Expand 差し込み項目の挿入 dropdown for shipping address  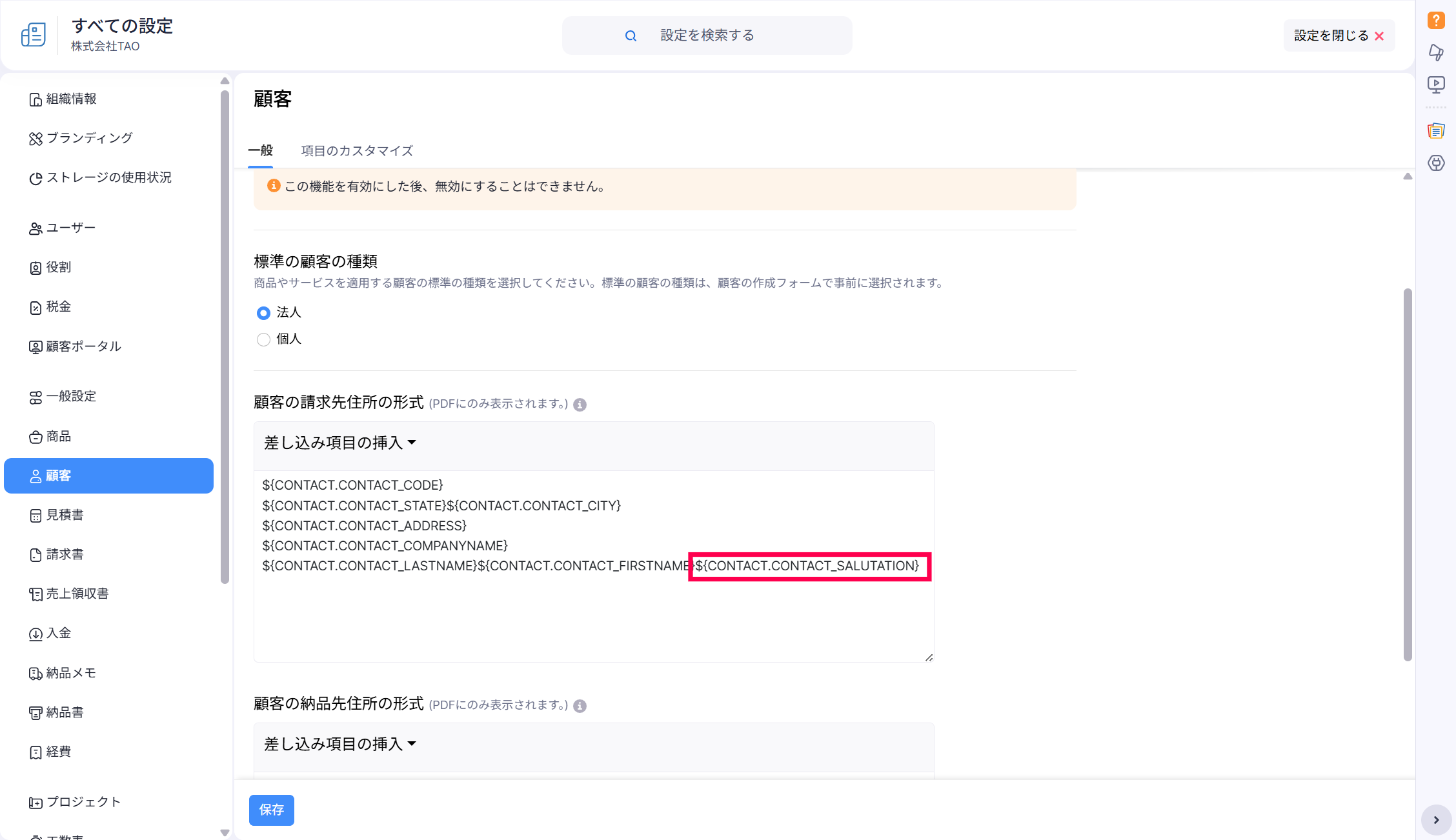pyautogui.click(x=340, y=745)
